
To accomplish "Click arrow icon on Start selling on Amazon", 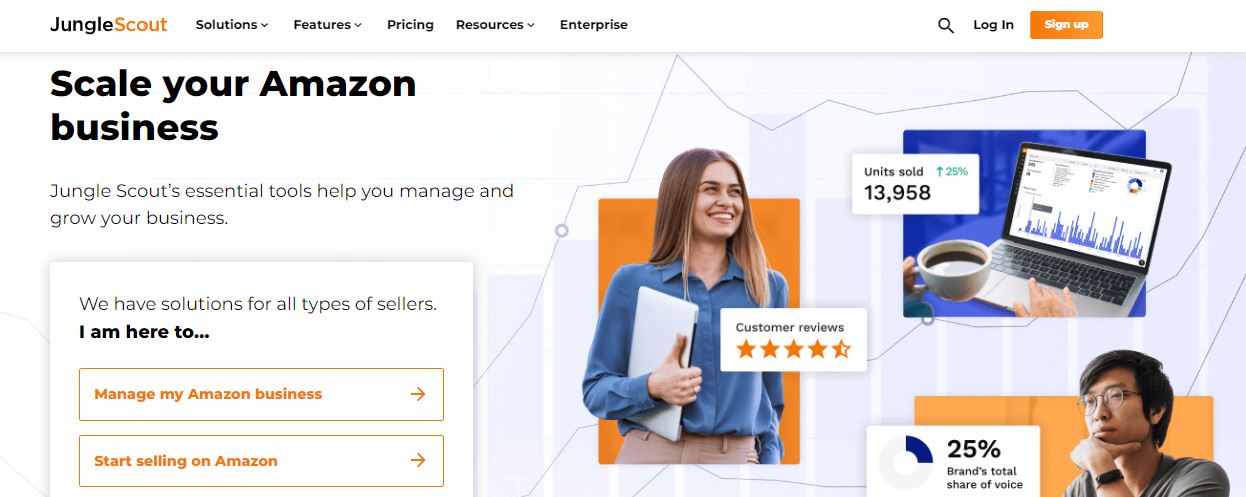I will click(x=418, y=461).
